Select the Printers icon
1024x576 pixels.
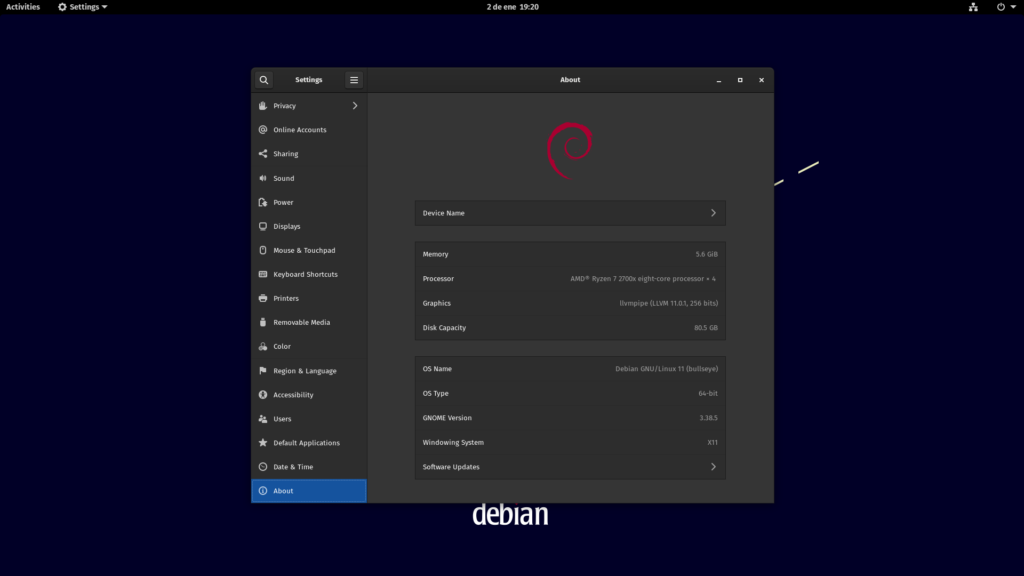point(263,298)
